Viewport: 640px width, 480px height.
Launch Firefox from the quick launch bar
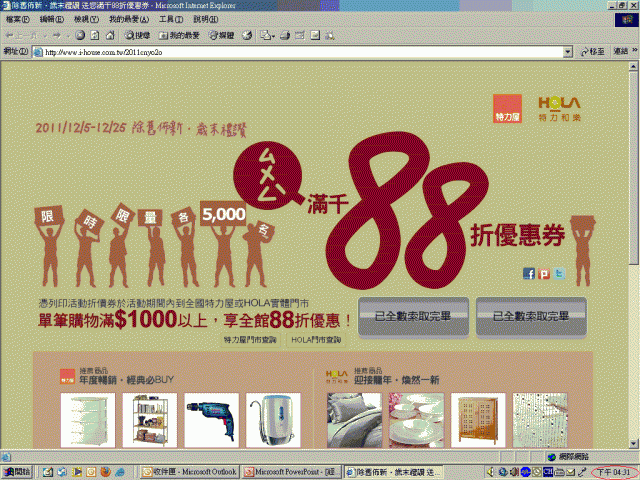(x=105, y=472)
